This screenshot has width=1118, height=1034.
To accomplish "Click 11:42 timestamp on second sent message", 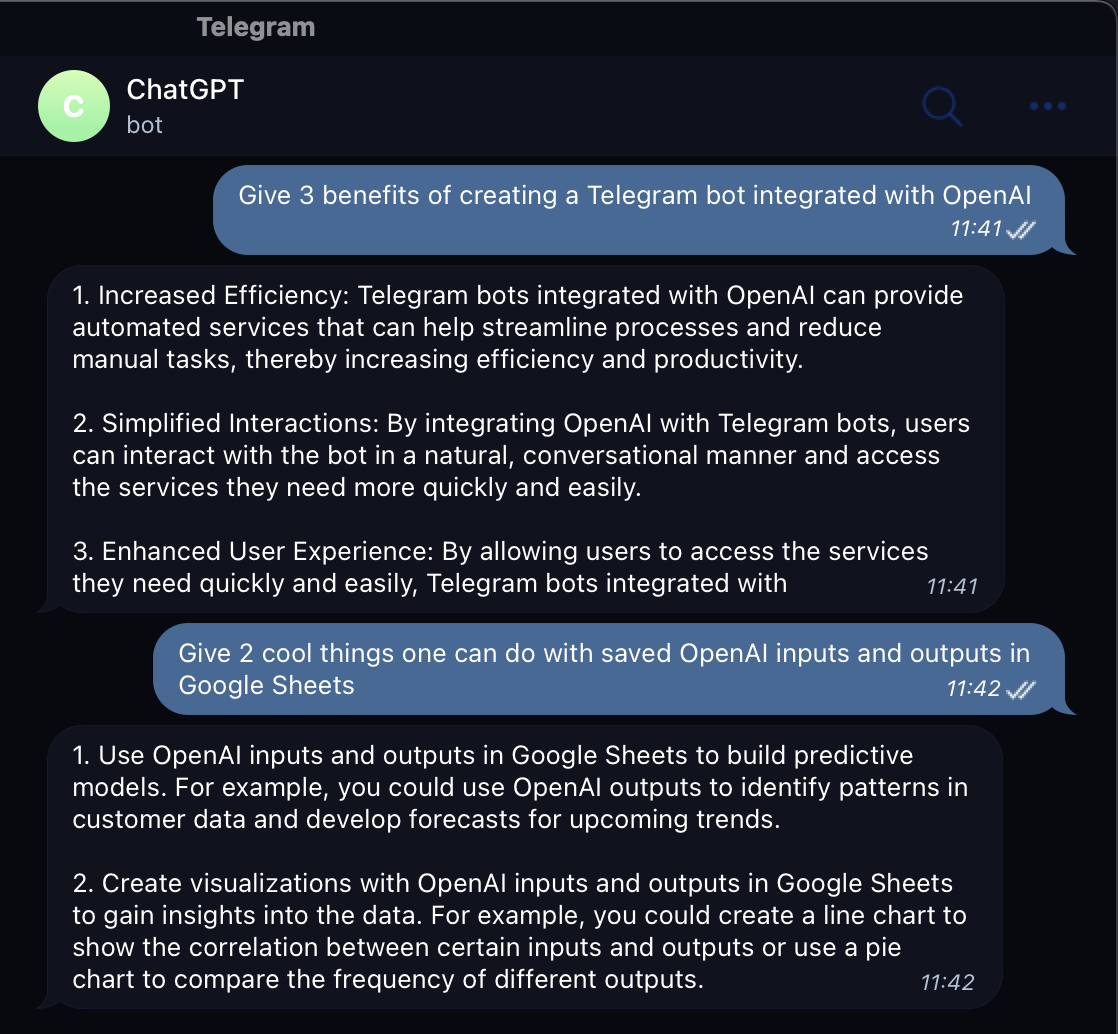I will pyautogui.click(x=973, y=689).
